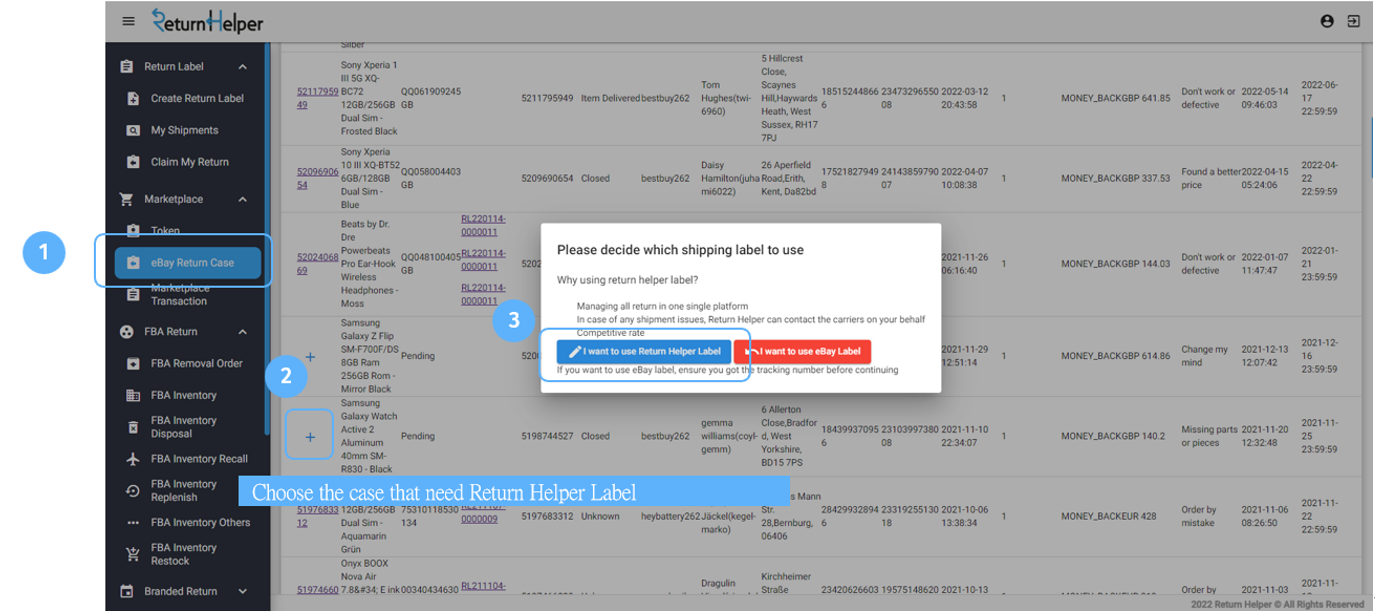
Task: Choose I want to use eBay Label
Action: coord(802,352)
